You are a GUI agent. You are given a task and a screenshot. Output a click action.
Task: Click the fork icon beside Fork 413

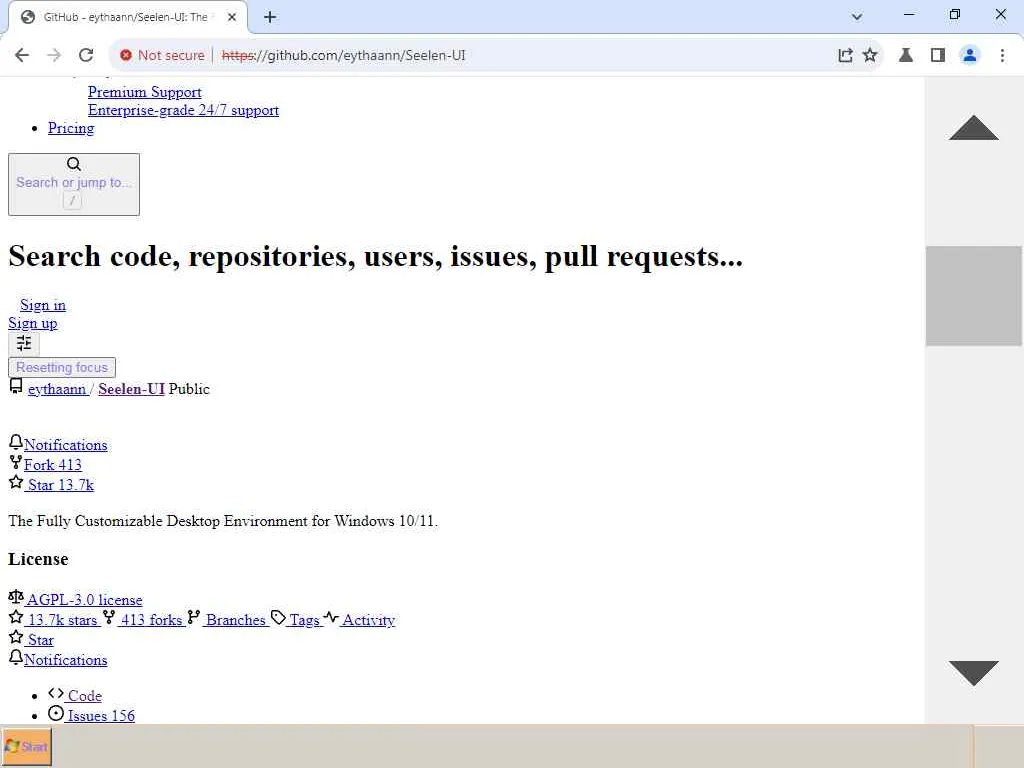click(16, 462)
